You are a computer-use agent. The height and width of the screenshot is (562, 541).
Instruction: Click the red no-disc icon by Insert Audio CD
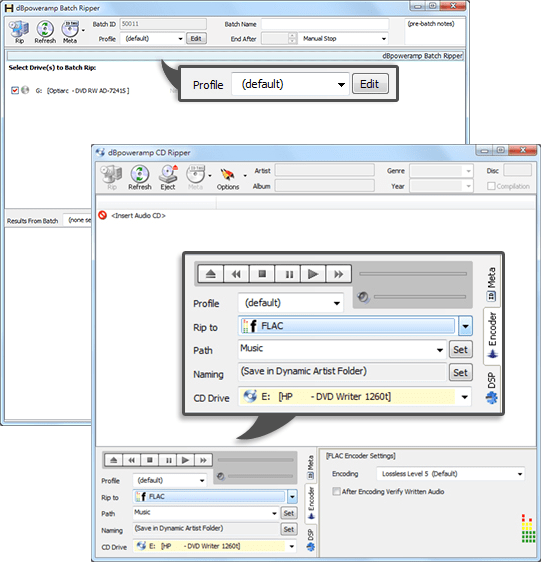pyautogui.click(x=103, y=215)
